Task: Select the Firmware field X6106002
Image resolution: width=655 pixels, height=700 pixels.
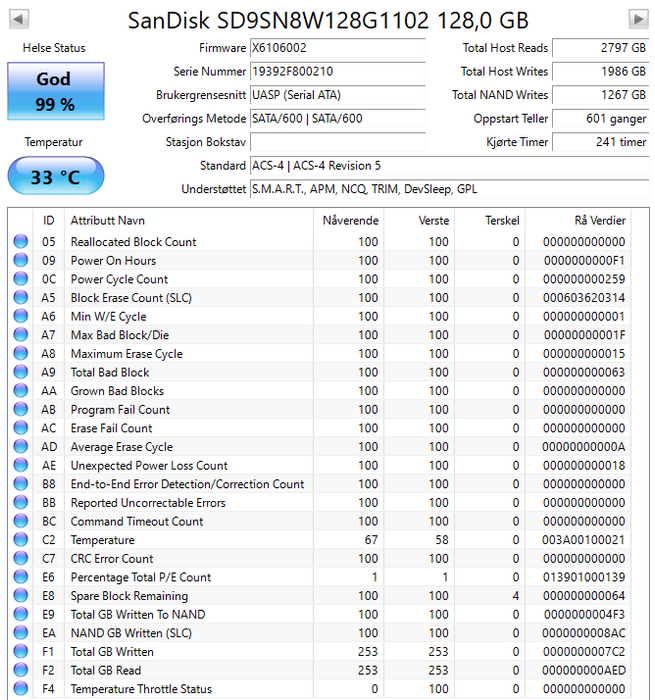Action: (x=338, y=48)
